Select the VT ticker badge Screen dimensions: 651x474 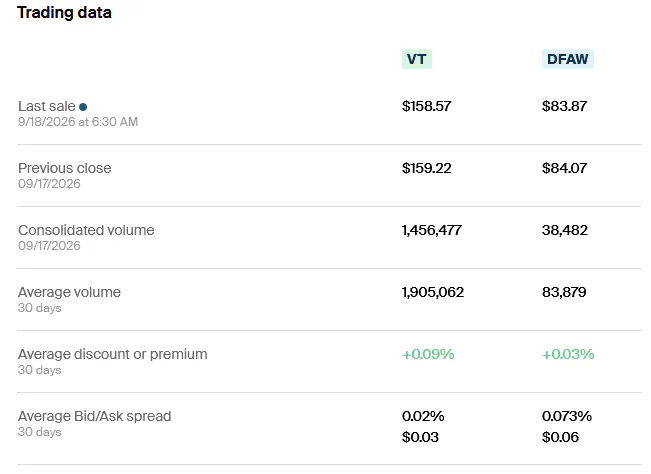pos(417,59)
